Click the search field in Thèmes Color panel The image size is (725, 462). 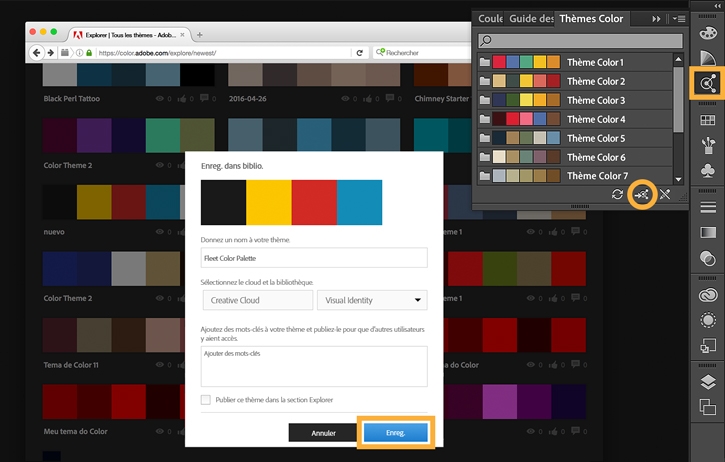580,41
